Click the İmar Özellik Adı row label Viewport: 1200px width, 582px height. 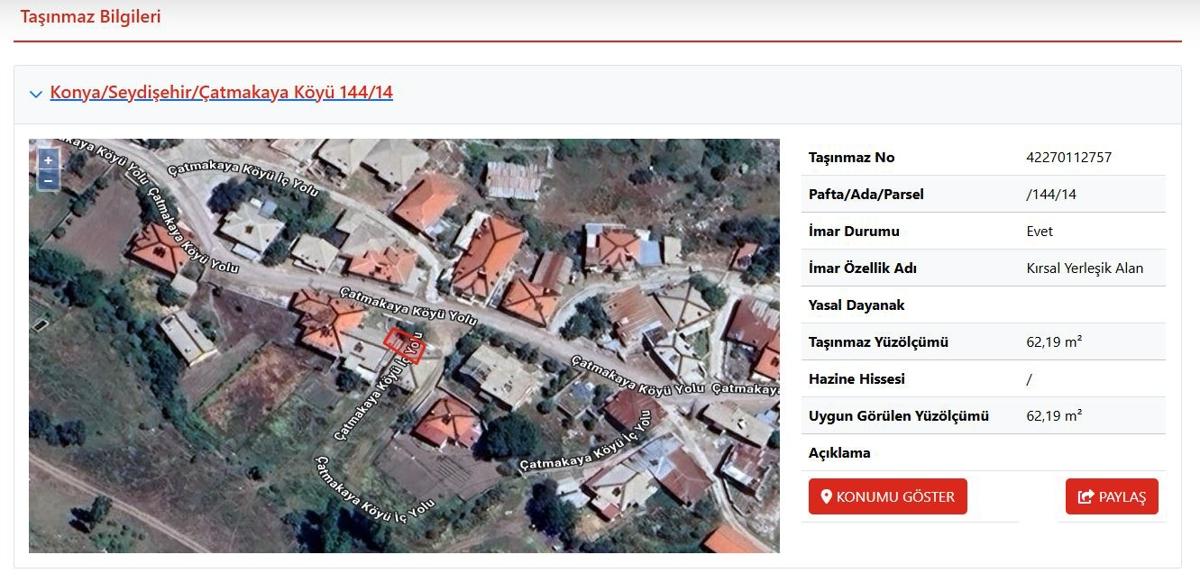pos(862,268)
